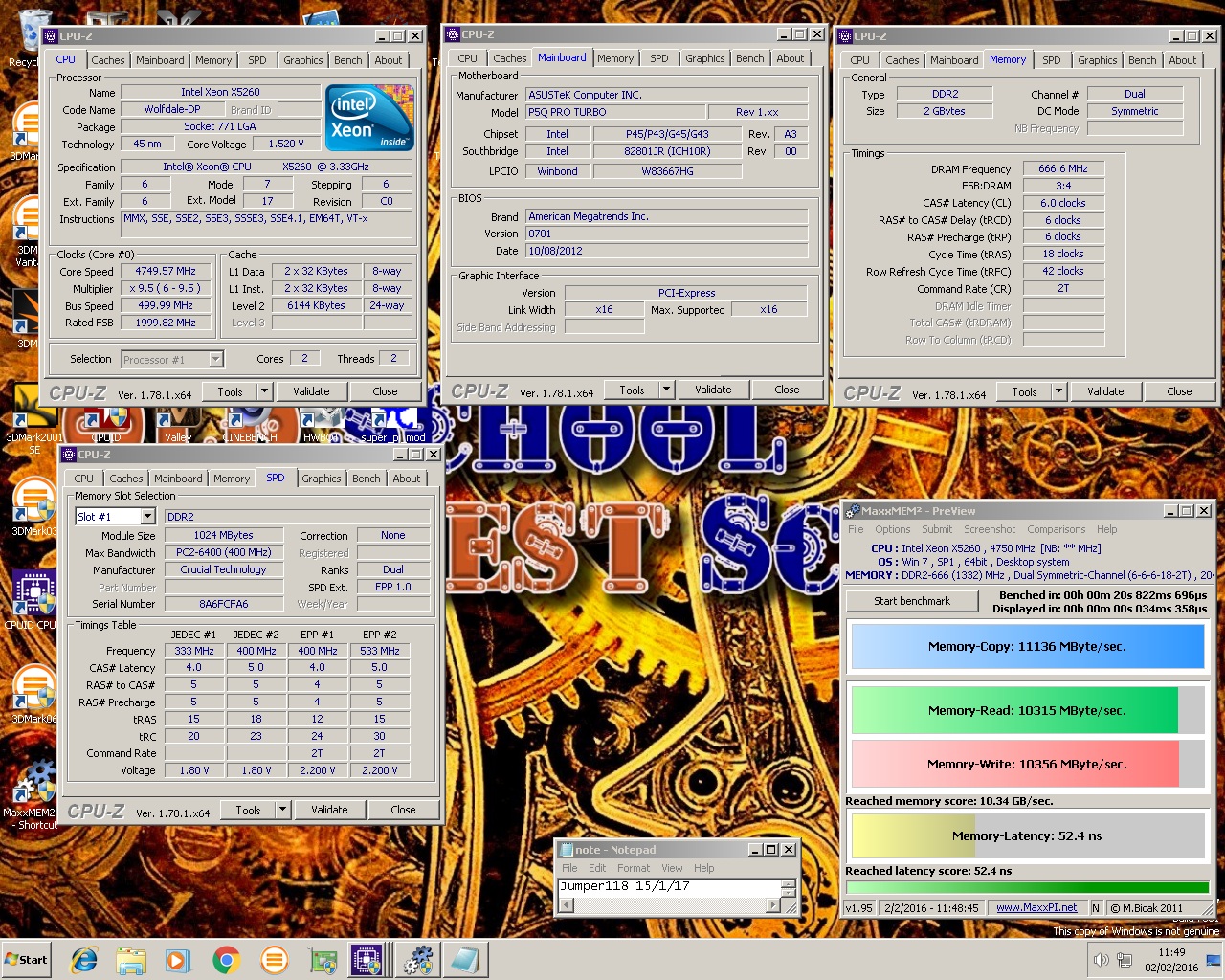Click the Intel Xeon inside logo

(x=369, y=118)
